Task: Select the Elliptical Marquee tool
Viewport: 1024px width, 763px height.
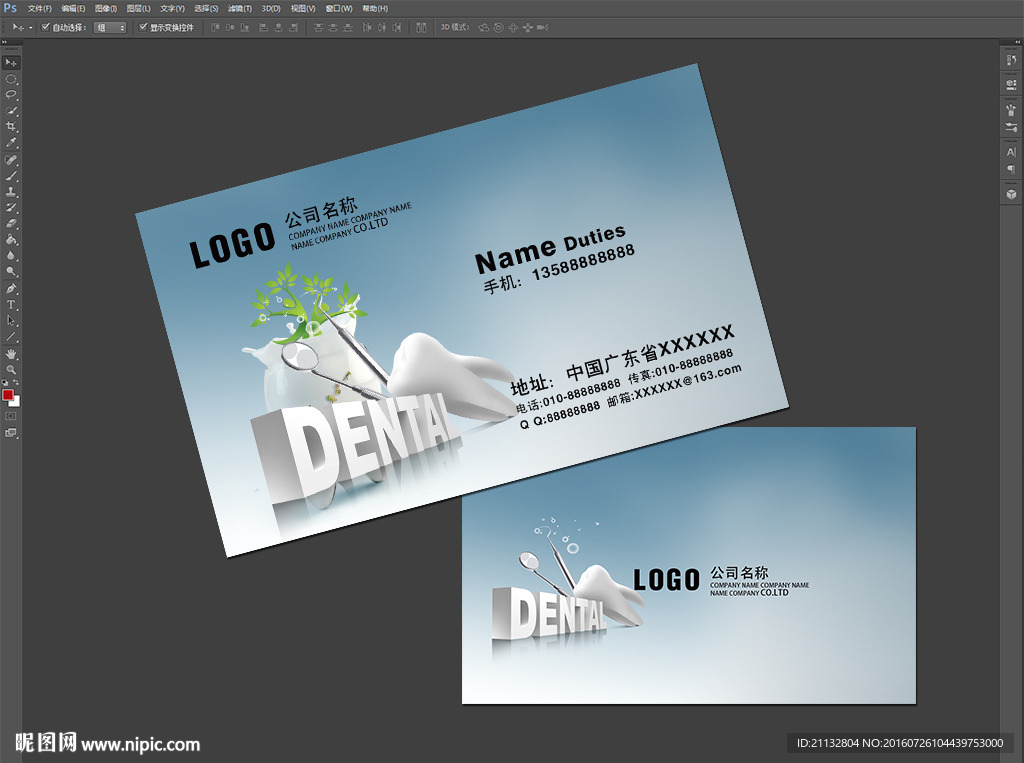Action: coord(11,79)
